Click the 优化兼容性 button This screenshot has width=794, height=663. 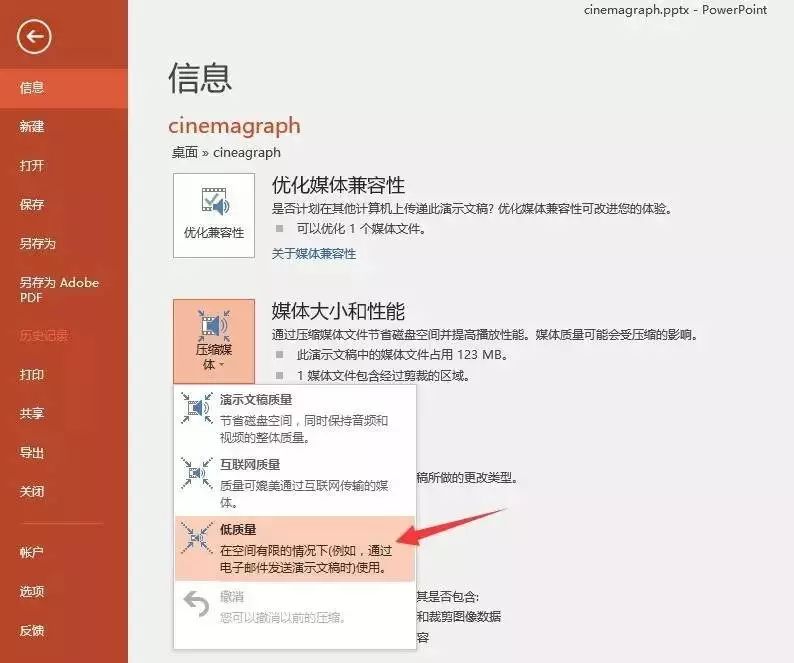point(214,216)
